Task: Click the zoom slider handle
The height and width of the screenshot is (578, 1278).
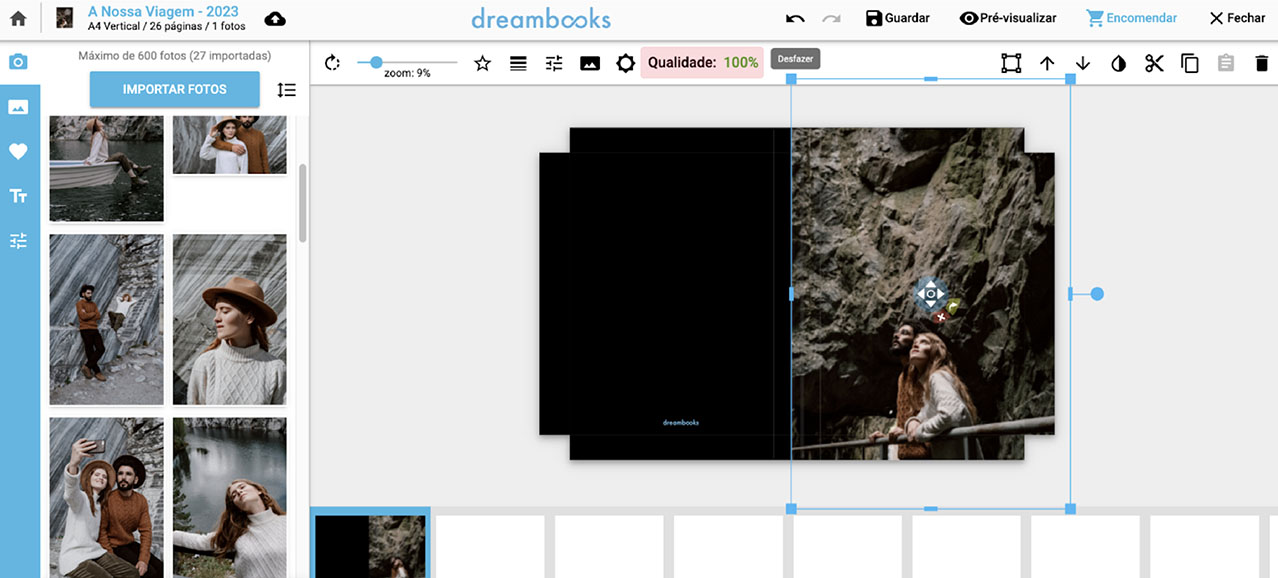Action: [x=376, y=62]
